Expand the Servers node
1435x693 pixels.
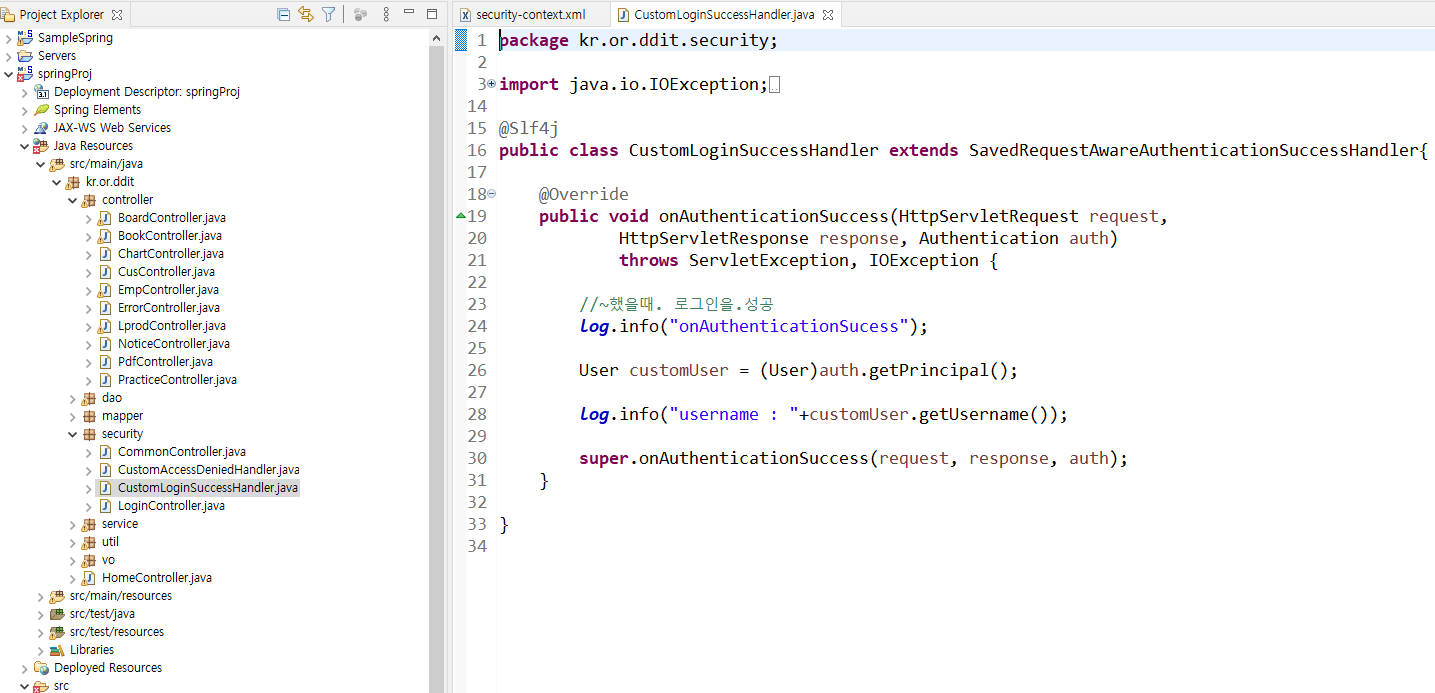tap(9, 56)
